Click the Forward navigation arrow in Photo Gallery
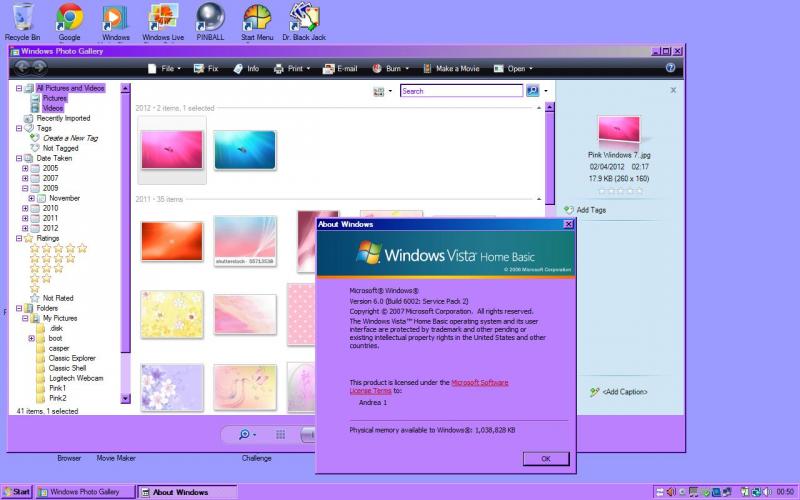 pyautogui.click(x=39, y=67)
